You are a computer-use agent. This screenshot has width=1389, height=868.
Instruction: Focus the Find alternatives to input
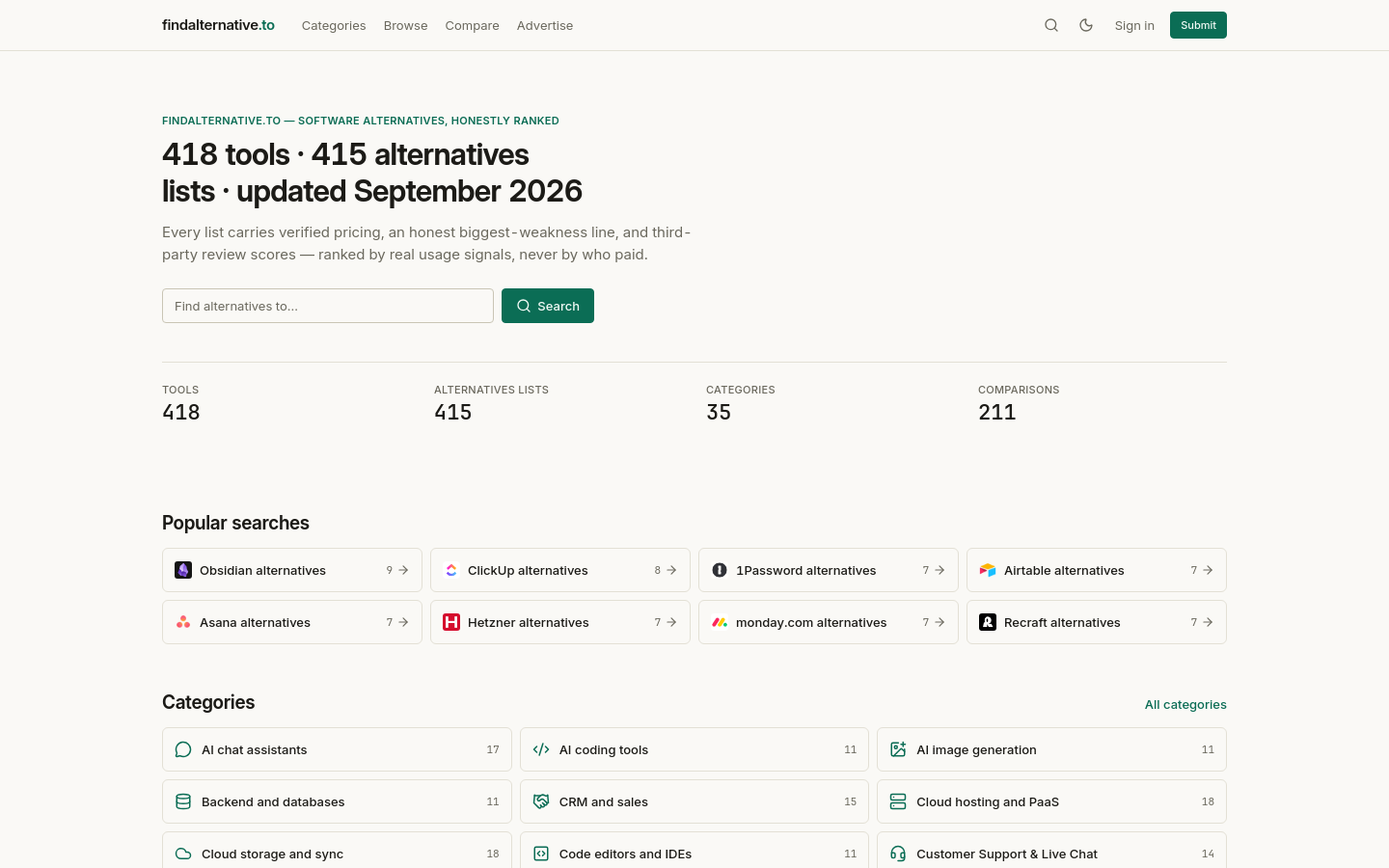point(328,306)
